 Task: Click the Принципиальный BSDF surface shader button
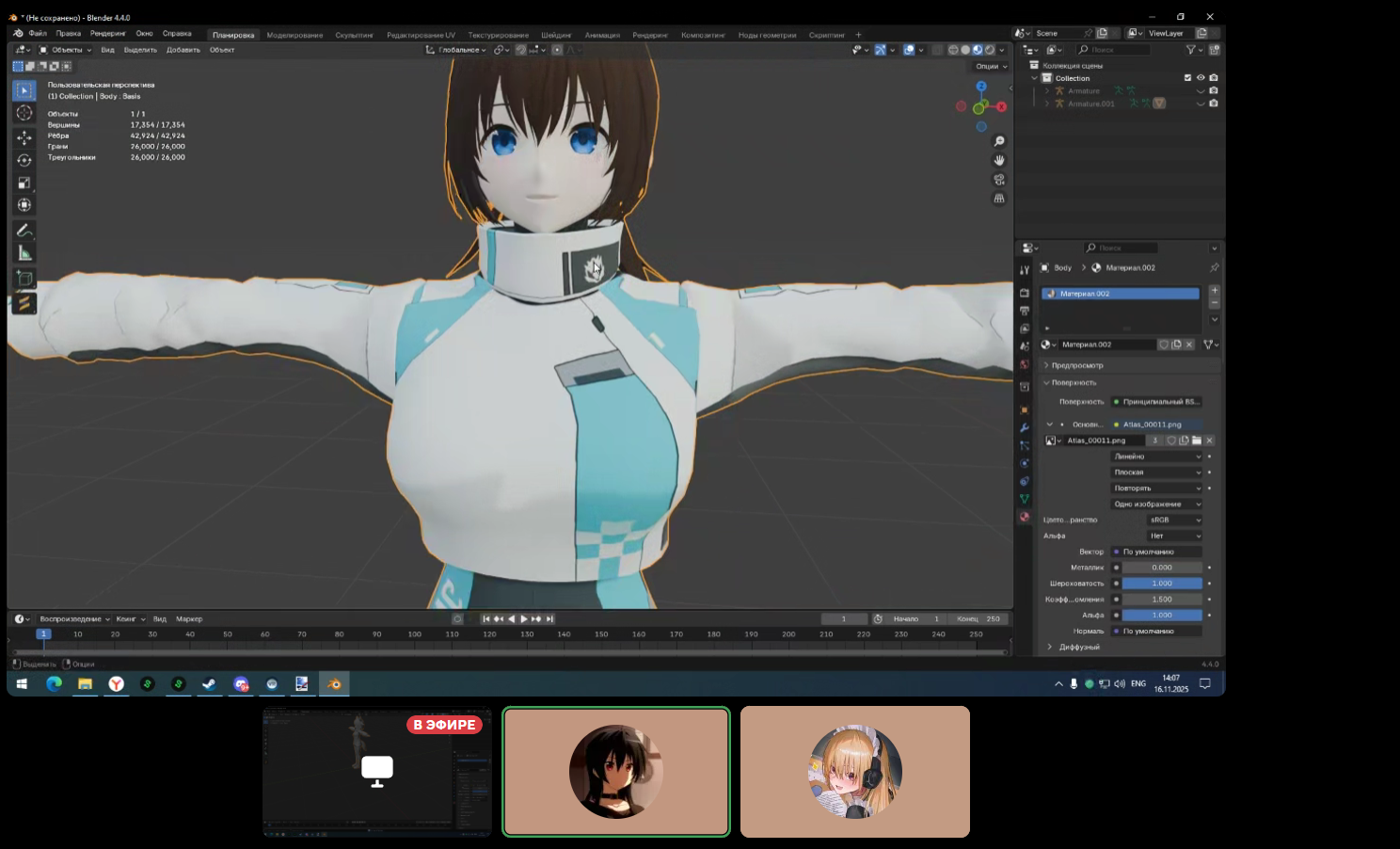pos(1156,402)
